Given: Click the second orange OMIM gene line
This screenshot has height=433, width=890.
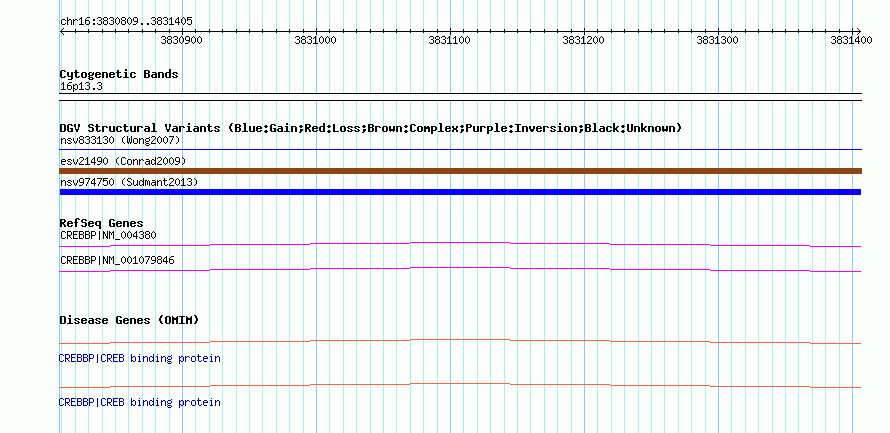Looking at the screenshot, I should [x=460, y=386].
